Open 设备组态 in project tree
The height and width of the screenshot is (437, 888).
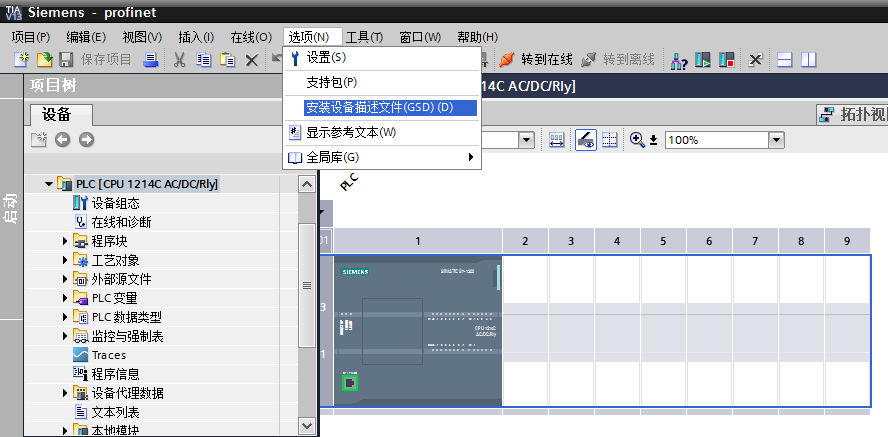click(115, 203)
